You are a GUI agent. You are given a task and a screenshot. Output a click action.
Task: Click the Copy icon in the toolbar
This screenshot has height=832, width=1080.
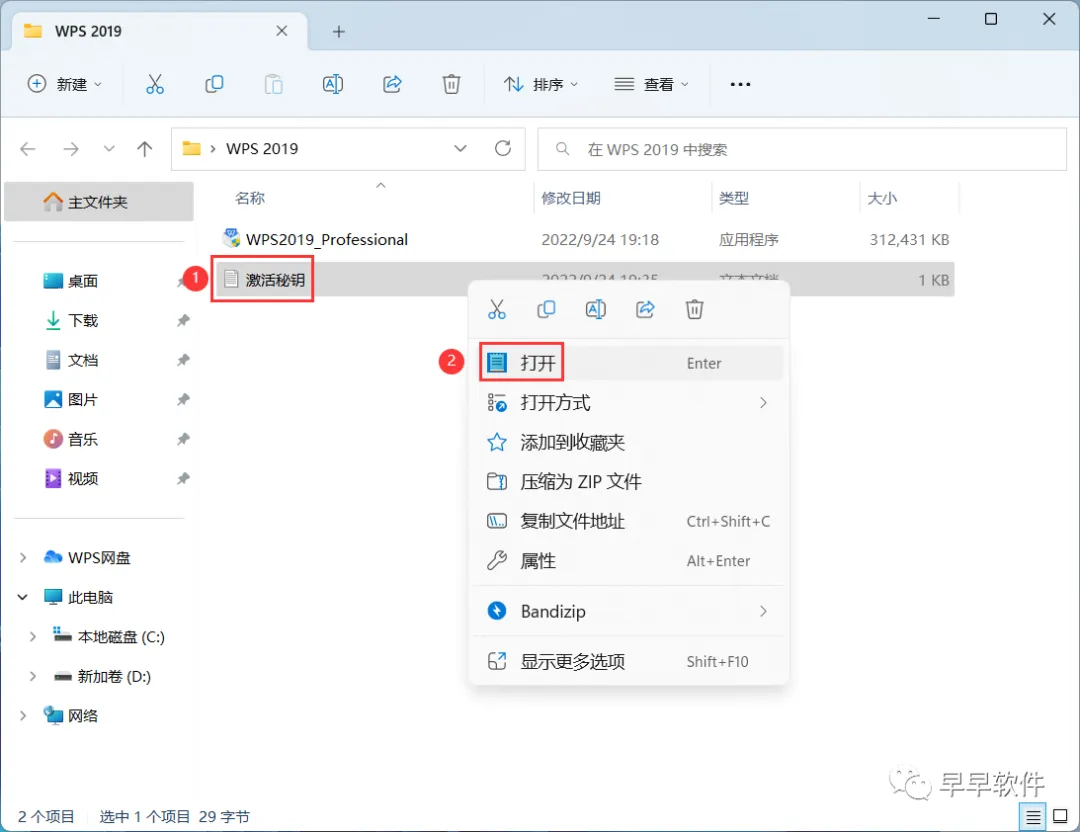[214, 84]
